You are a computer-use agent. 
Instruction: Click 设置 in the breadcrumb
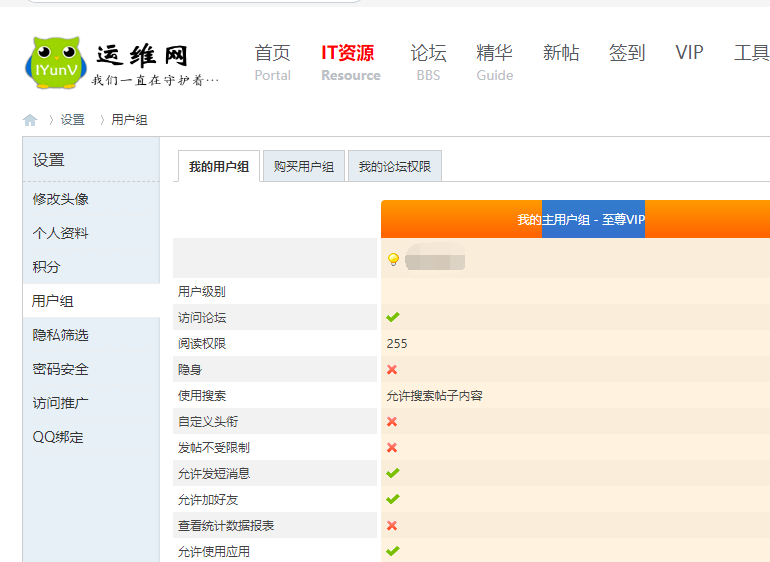tap(73, 120)
